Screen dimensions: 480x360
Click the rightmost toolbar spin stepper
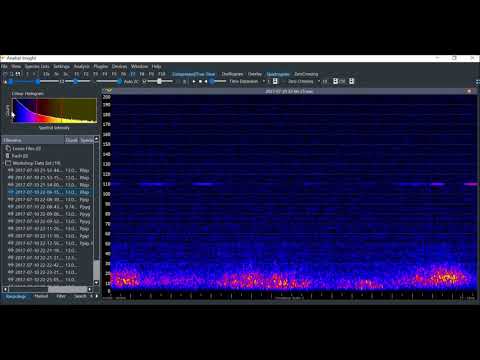click(x=351, y=81)
